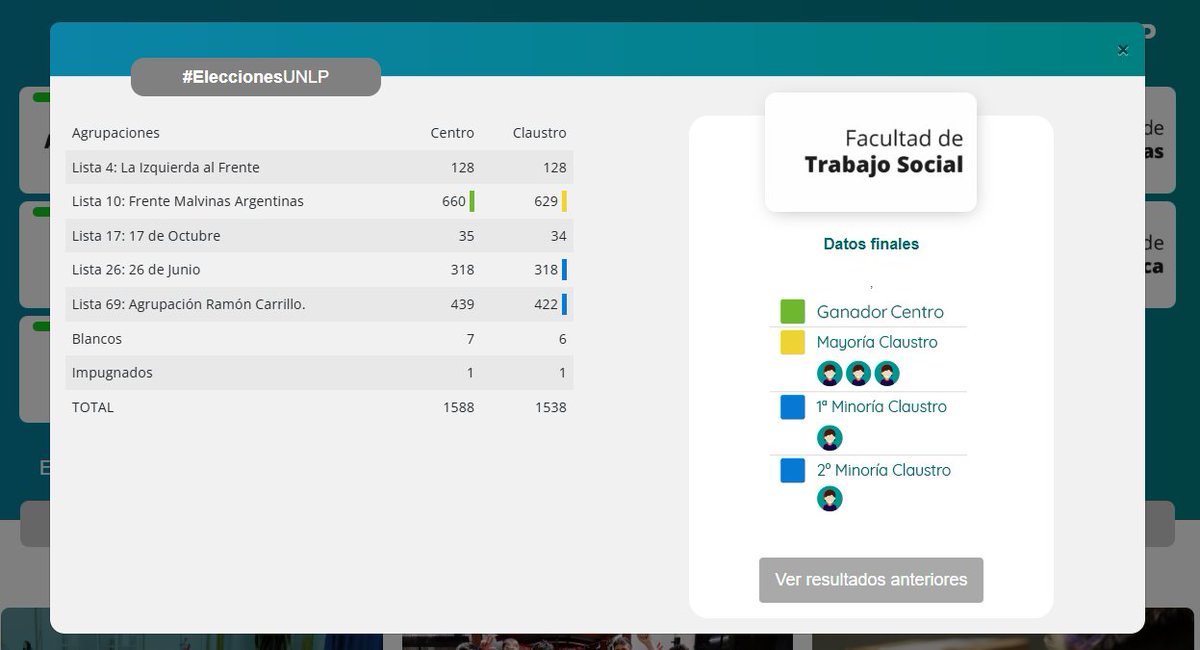This screenshot has width=1200, height=650.
Task: Click the Claustro column header
Action: pos(540,133)
